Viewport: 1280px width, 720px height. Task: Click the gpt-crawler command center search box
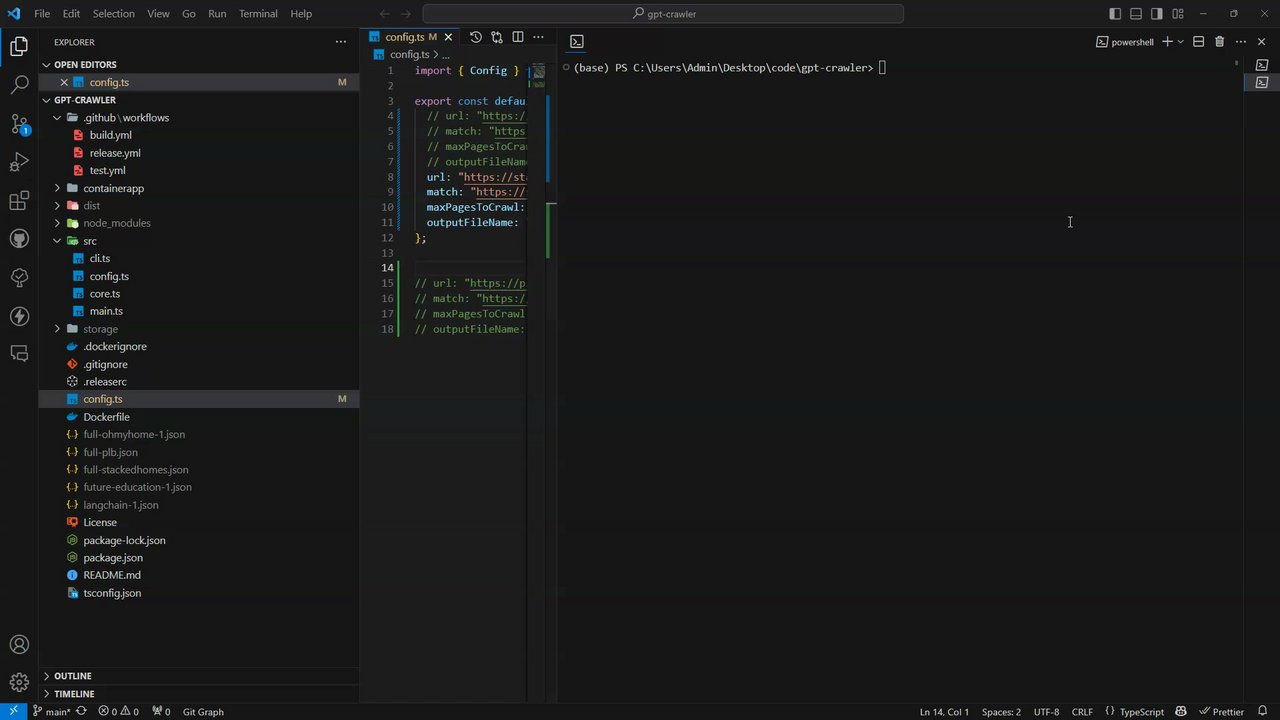click(663, 14)
